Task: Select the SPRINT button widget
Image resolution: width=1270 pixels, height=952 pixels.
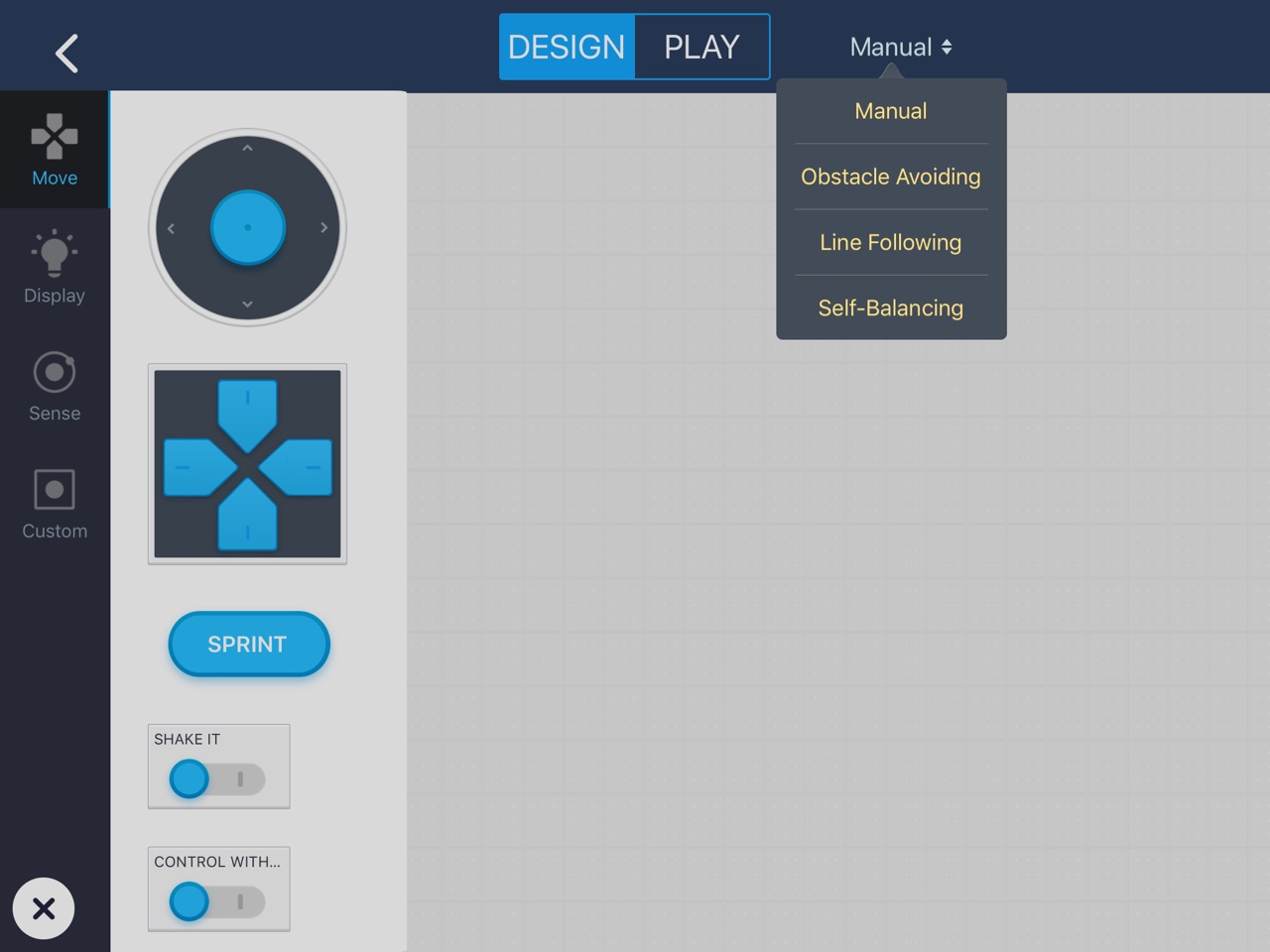Action: [248, 644]
